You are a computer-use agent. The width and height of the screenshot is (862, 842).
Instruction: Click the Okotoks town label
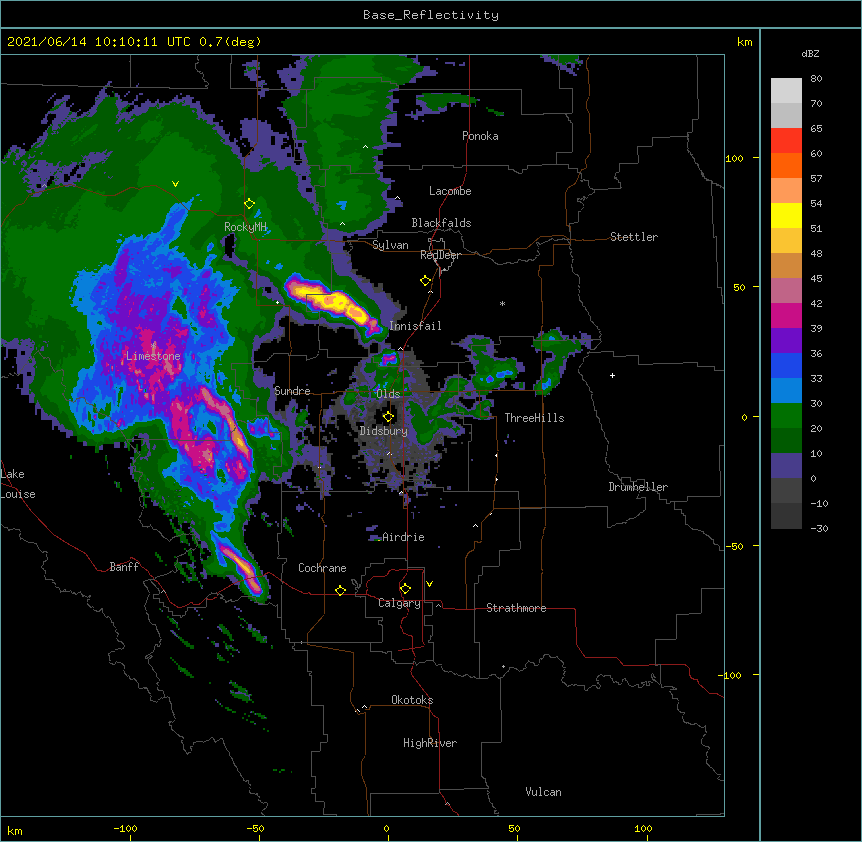point(412,700)
